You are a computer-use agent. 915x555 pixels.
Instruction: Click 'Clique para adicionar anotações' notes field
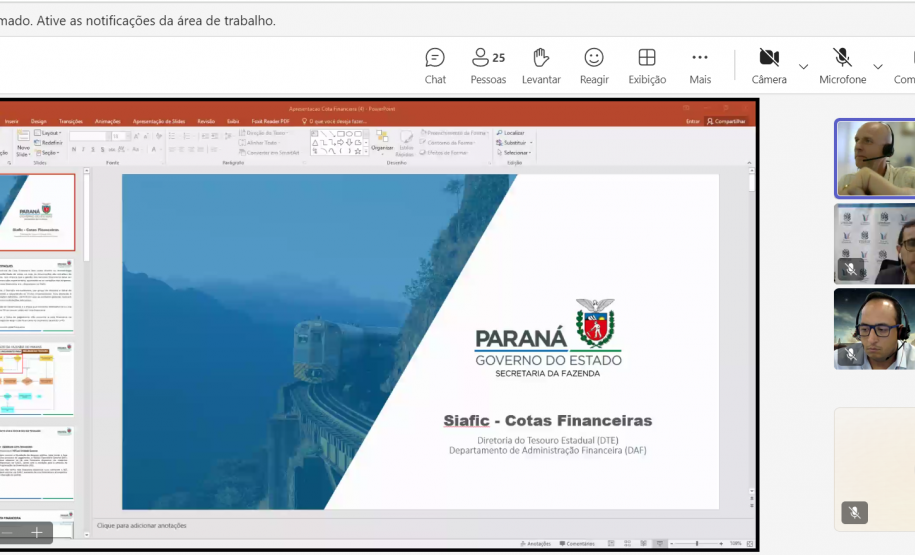(142, 525)
